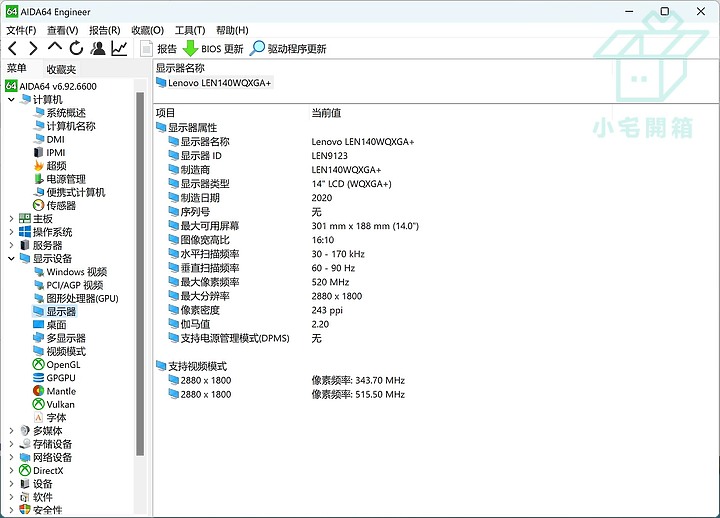The image size is (720, 518).
Task: Click the 软件 icon in the tree
Action: (x=25, y=497)
